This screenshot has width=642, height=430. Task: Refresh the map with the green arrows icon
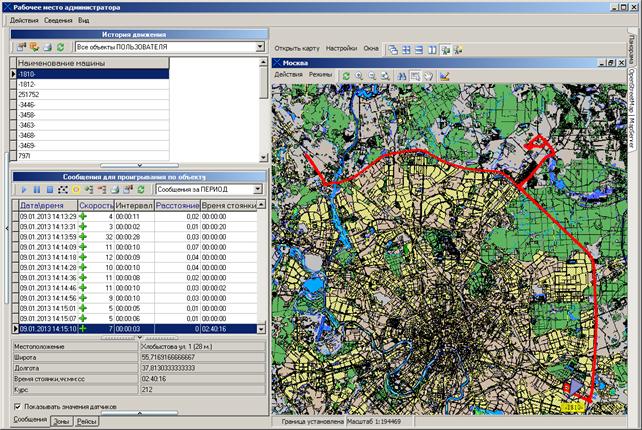tap(346, 76)
